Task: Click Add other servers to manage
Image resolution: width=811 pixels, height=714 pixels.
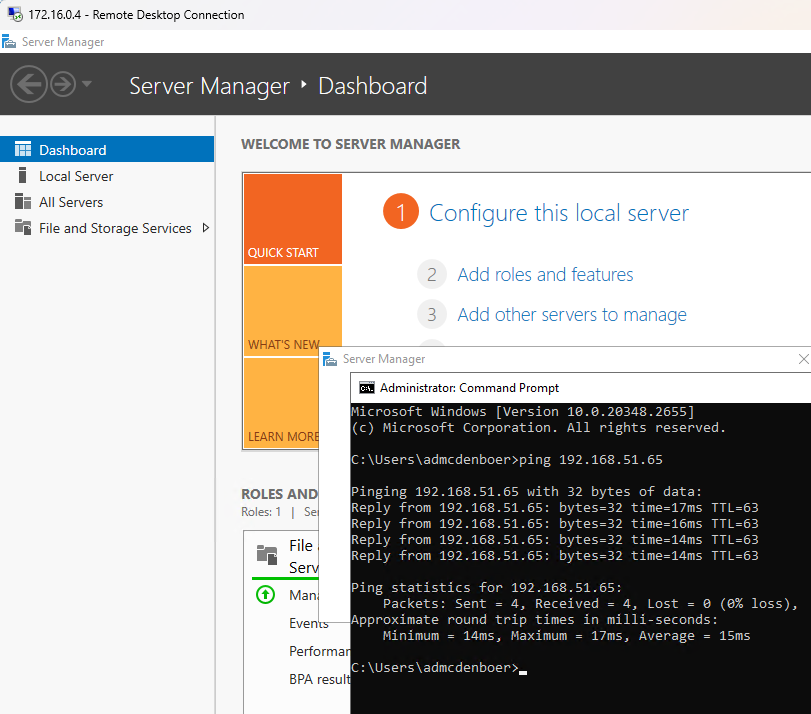Action: click(572, 315)
